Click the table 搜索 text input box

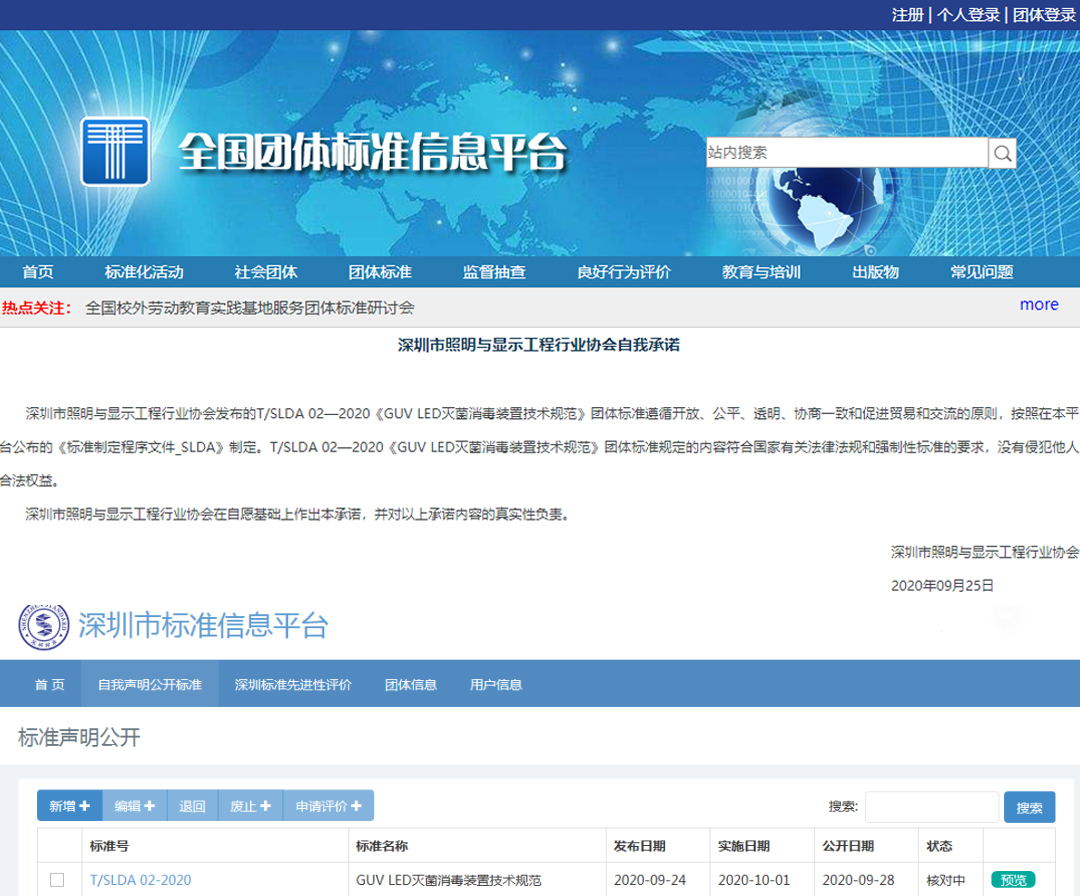point(931,807)
